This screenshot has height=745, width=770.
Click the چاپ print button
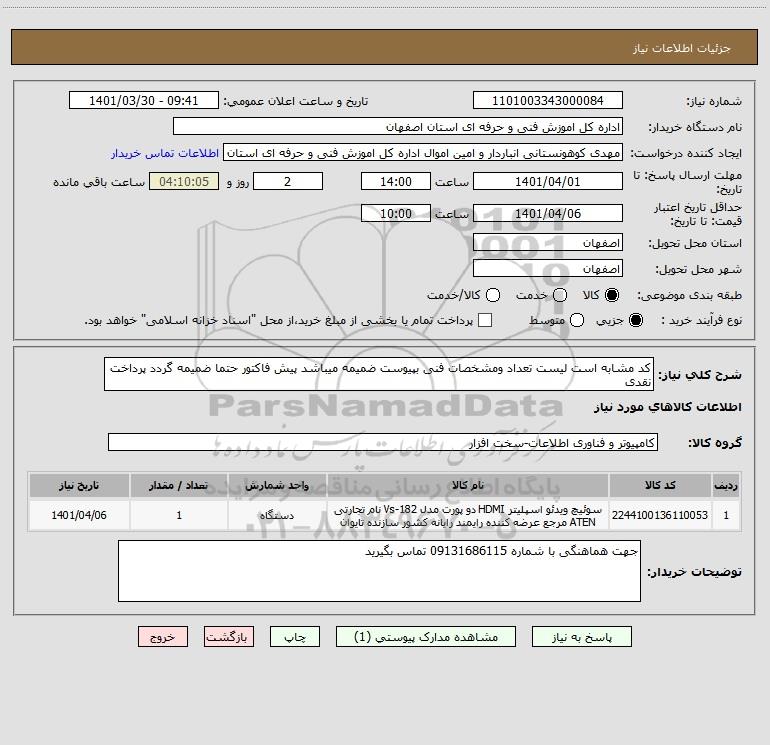pyautogui.click(x=295, y=637)
